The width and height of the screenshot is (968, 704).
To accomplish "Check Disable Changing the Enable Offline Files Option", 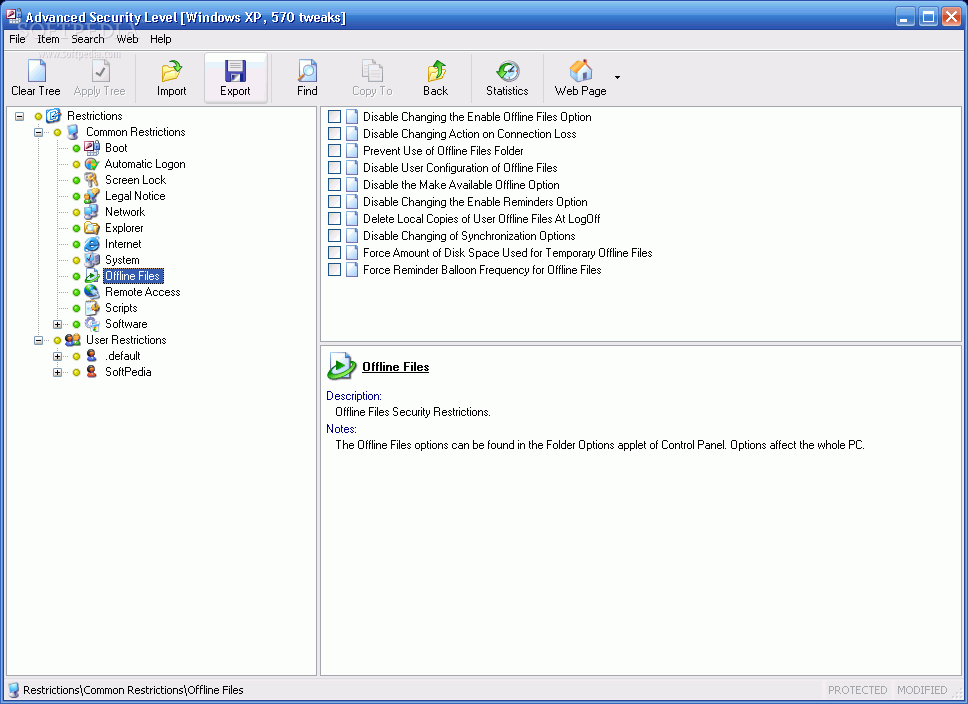I will (x=335, y=116).
